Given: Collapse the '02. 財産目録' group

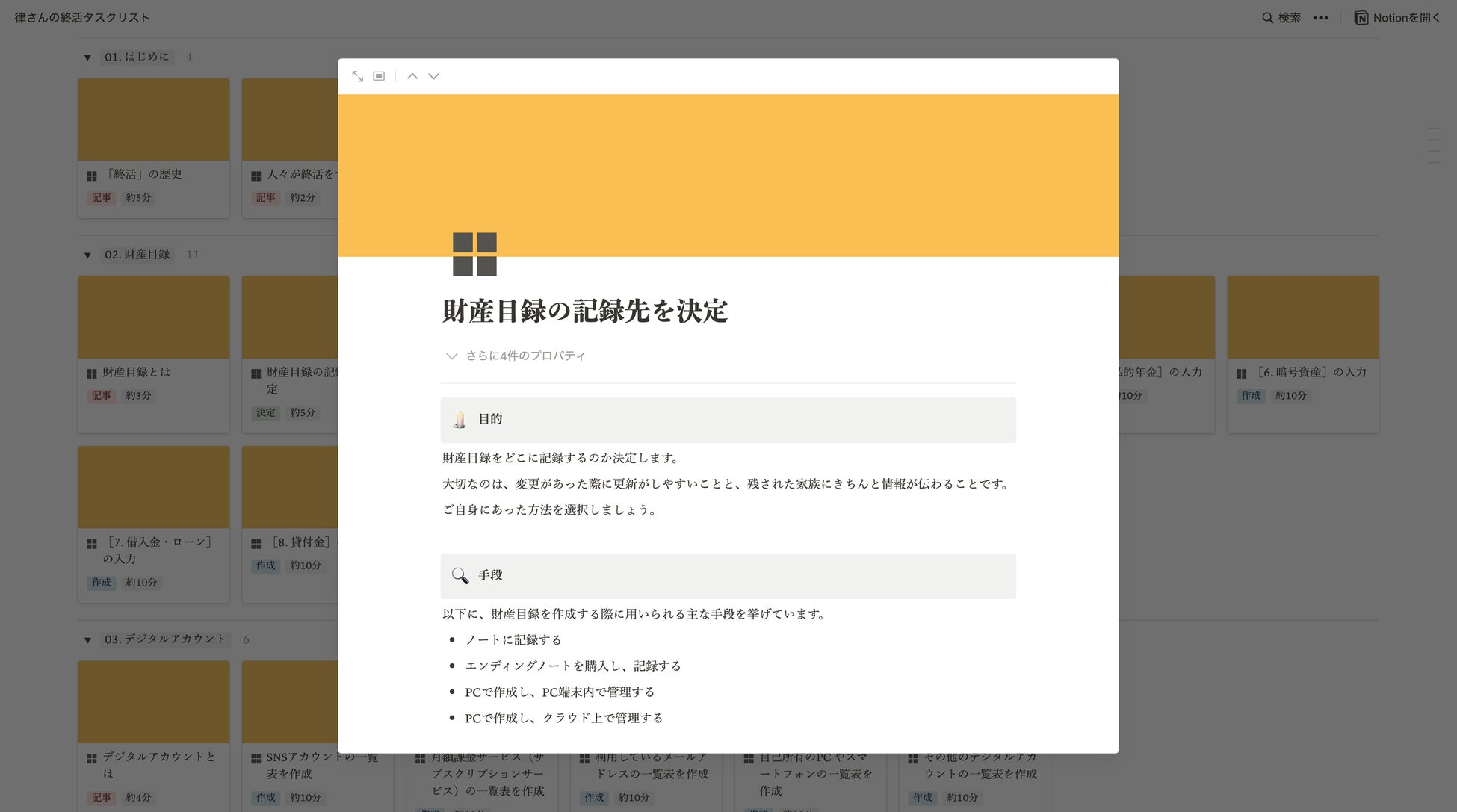Looking at the screenshot, I should coord(87,255).
